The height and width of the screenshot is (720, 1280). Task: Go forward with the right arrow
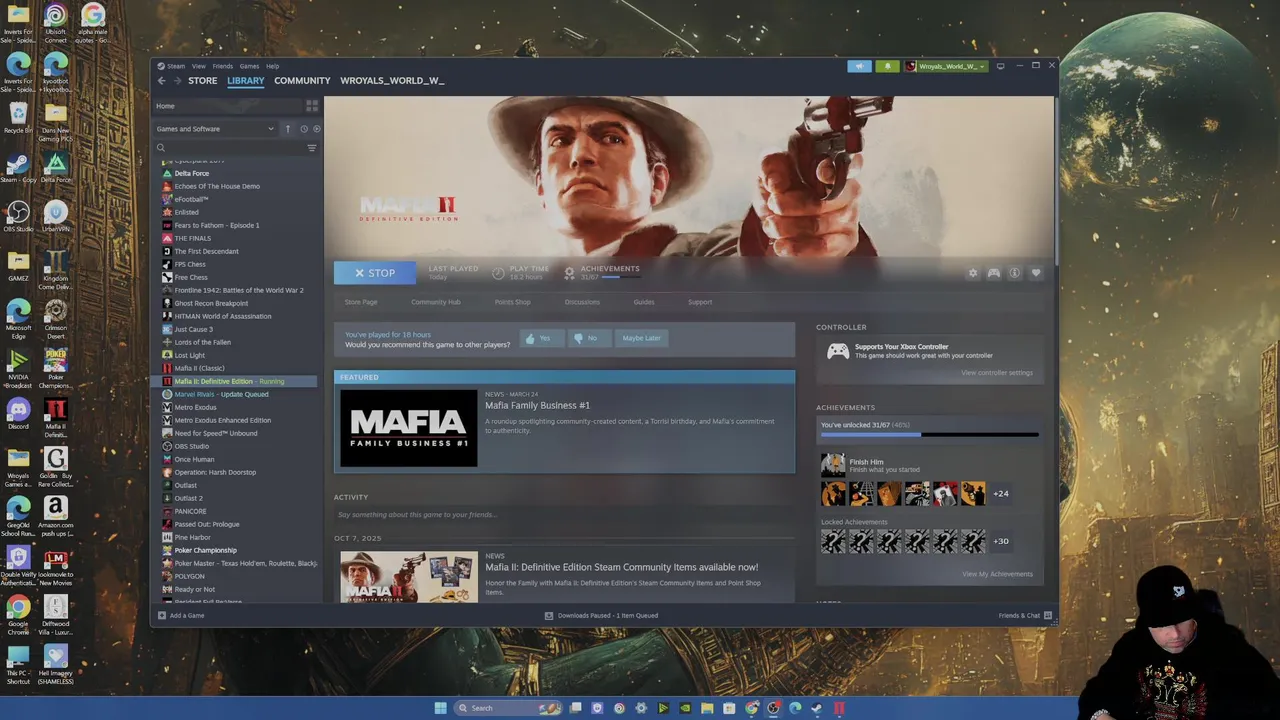point(177,80)
